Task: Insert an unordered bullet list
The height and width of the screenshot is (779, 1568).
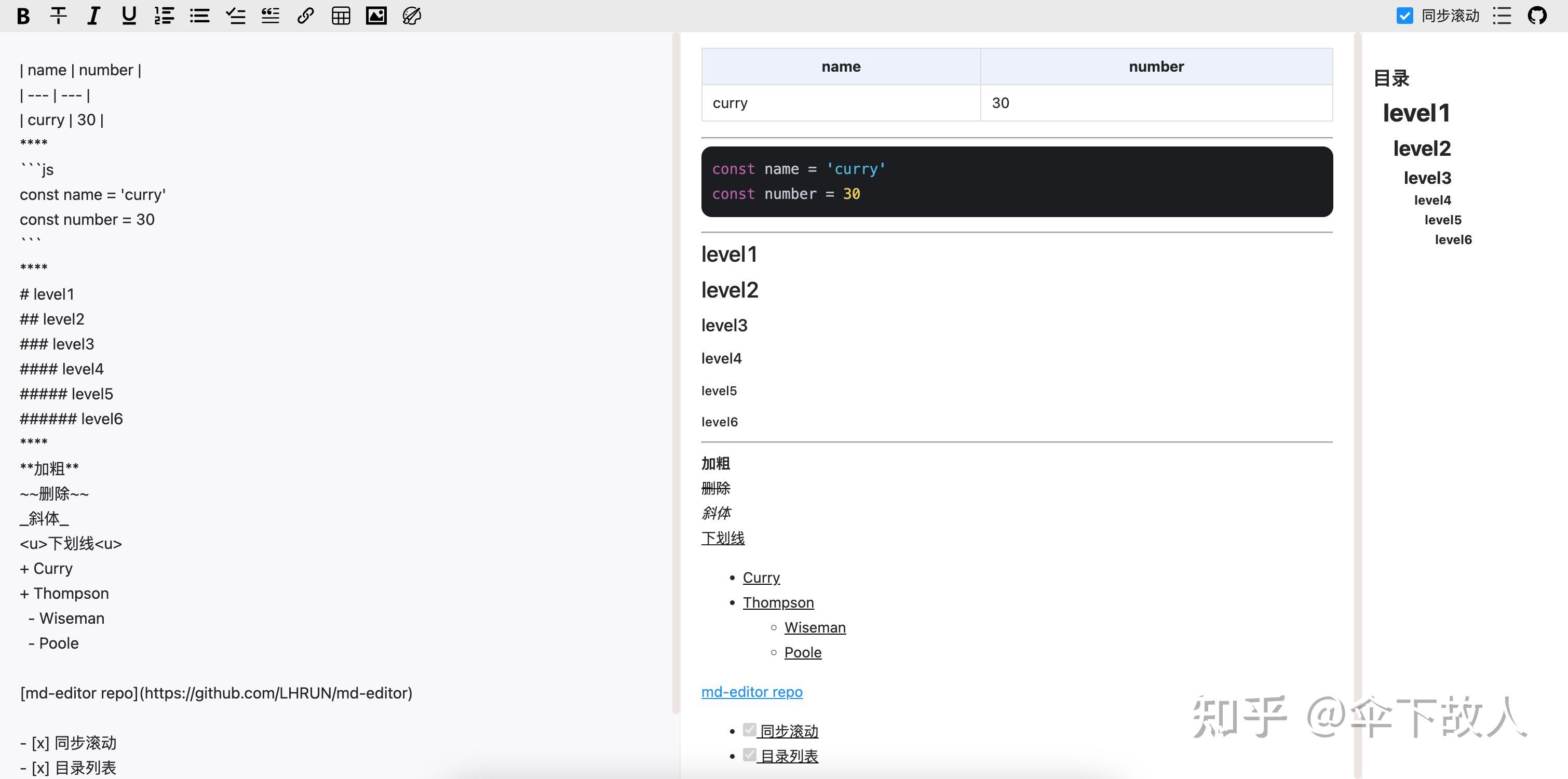Action: tap(199, 16)
